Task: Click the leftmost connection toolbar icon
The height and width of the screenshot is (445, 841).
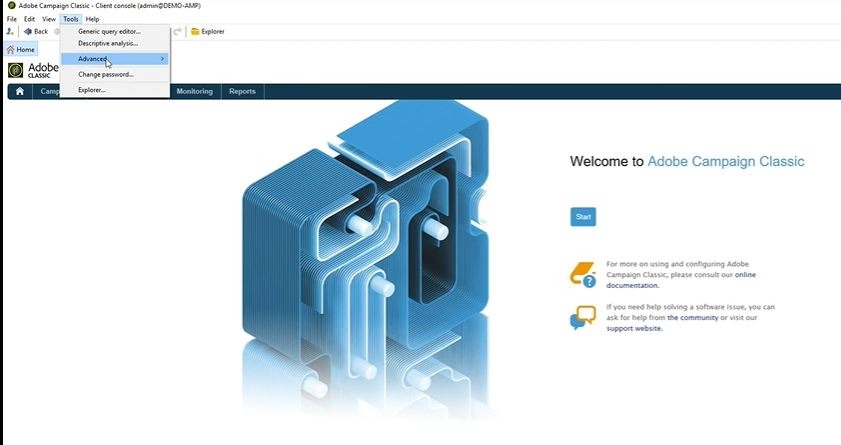Action: pos(10,32)
